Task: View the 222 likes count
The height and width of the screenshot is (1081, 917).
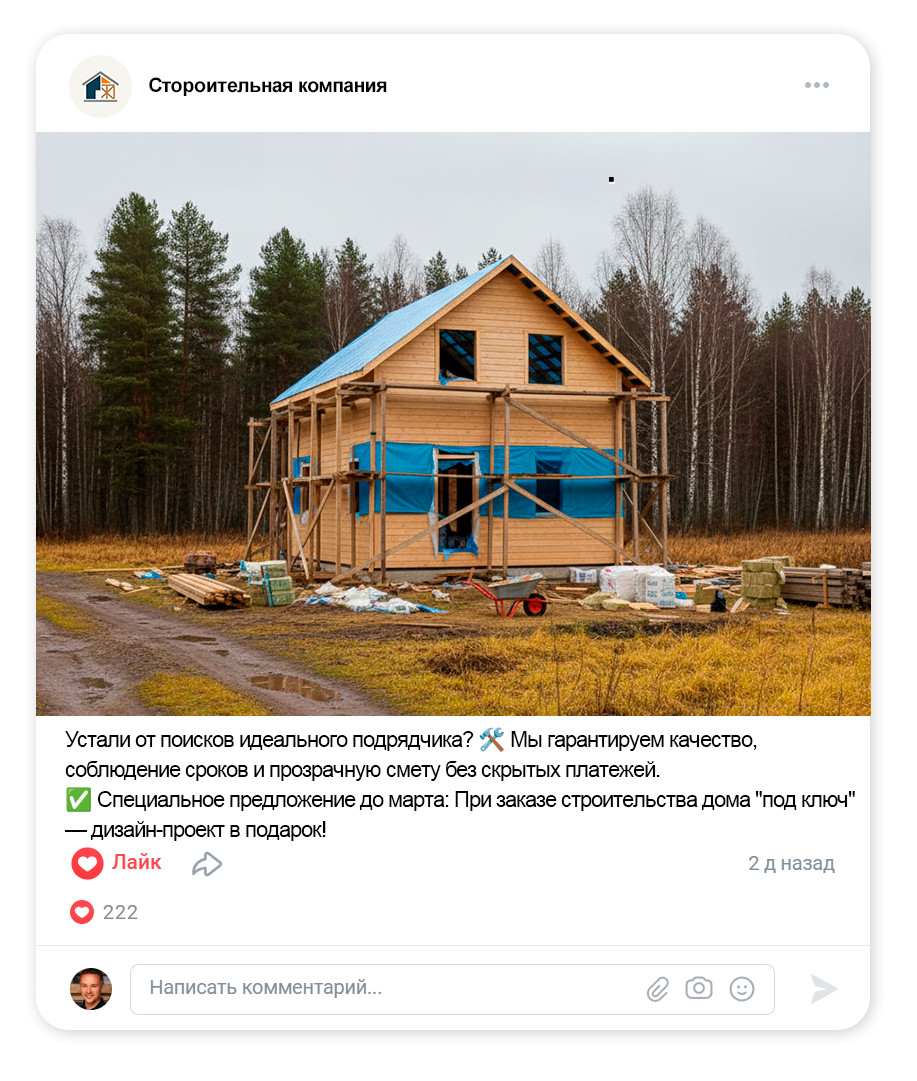Action: point(120,913)
